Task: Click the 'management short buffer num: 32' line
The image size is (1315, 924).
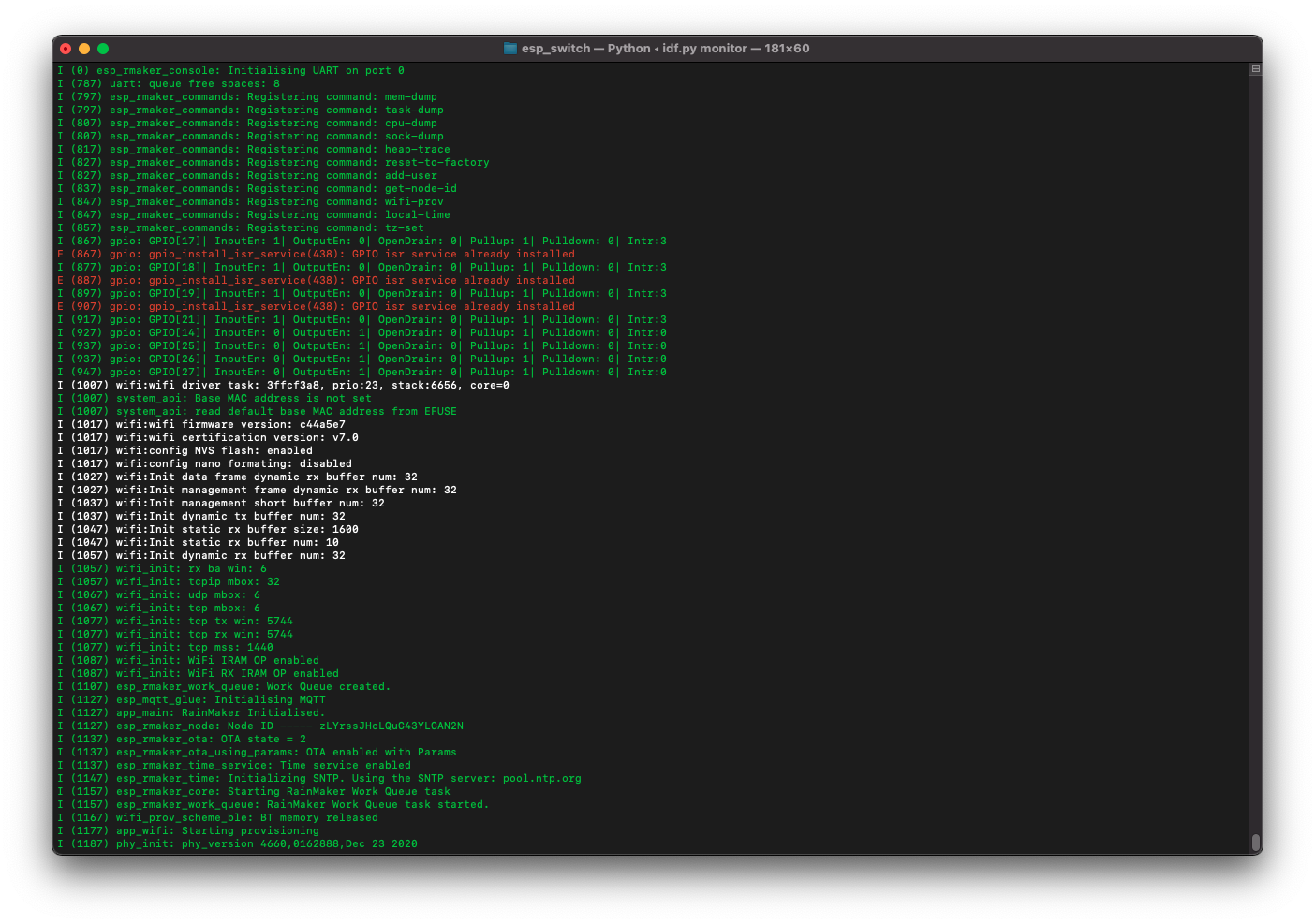Action: pyautogui.click(x=221, y=503)
